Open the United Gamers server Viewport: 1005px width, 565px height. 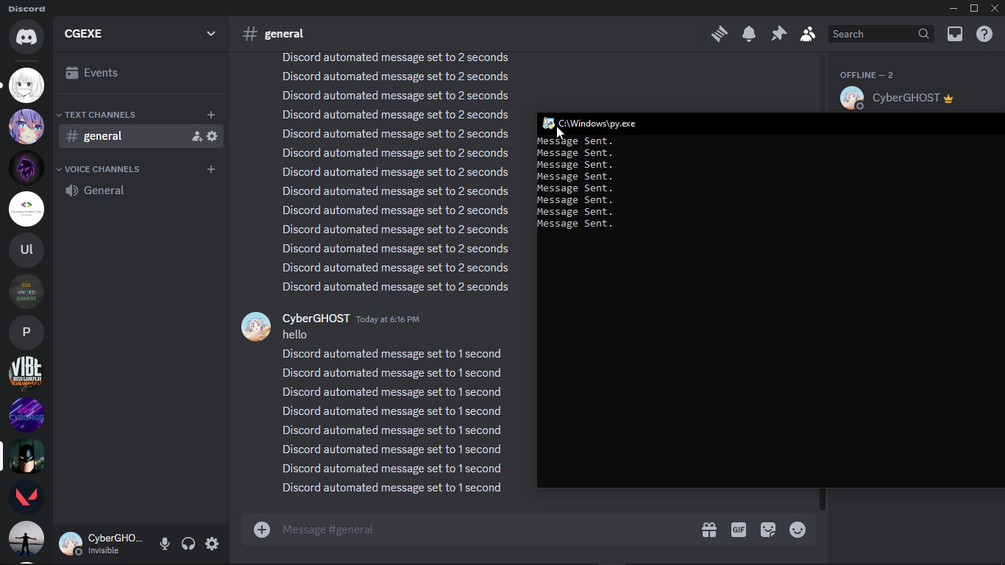26,291
